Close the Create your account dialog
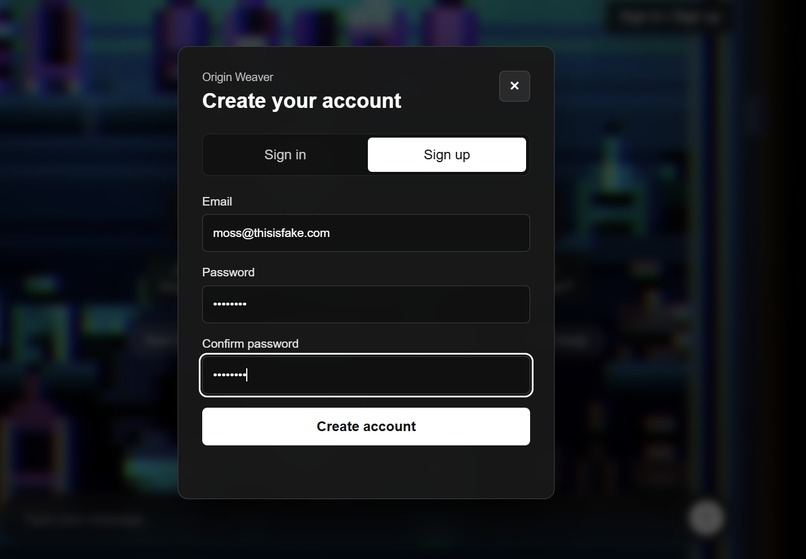Viewport: 806px width, 559px height. [514, 86]
